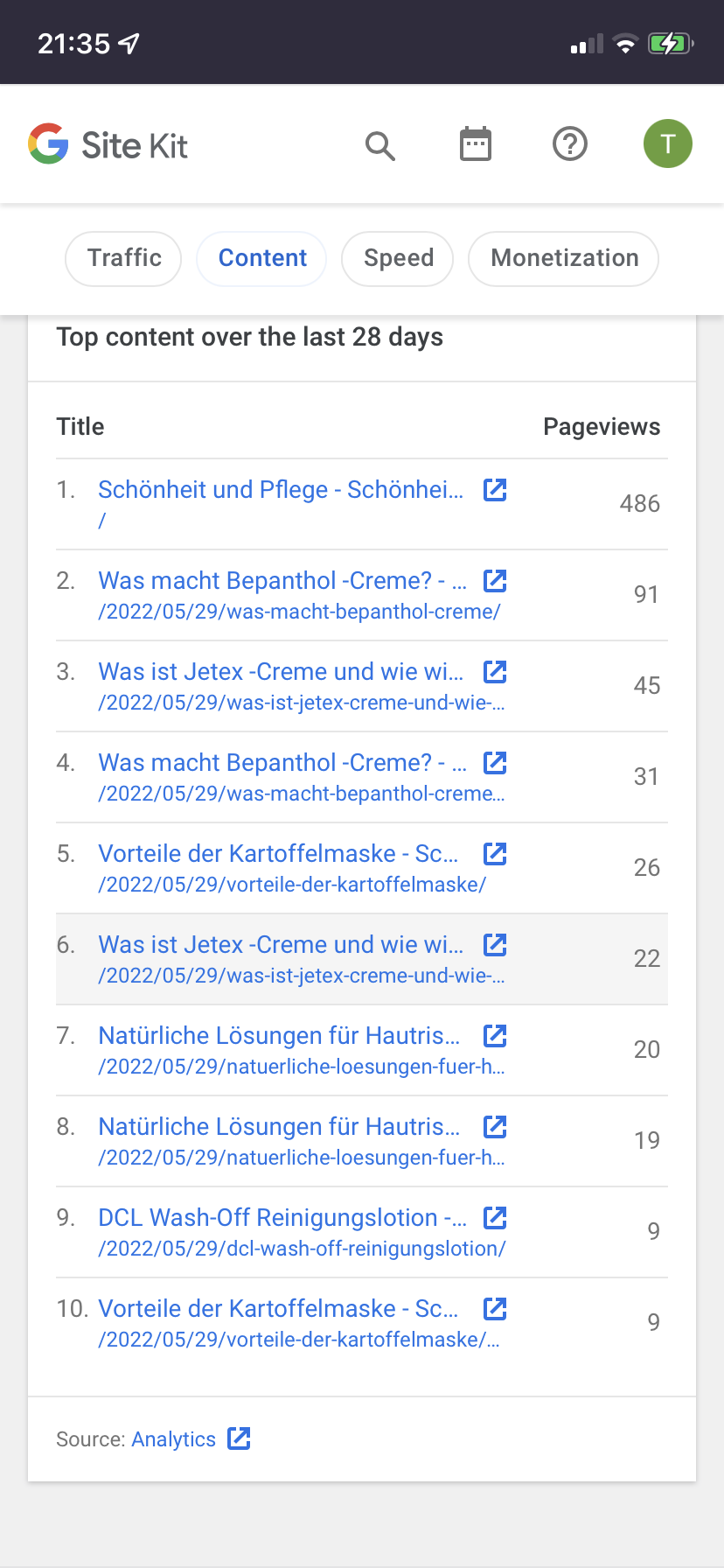Open external link icon for row 5
This screenshot has width=724, height=1568.
(496, 854)
